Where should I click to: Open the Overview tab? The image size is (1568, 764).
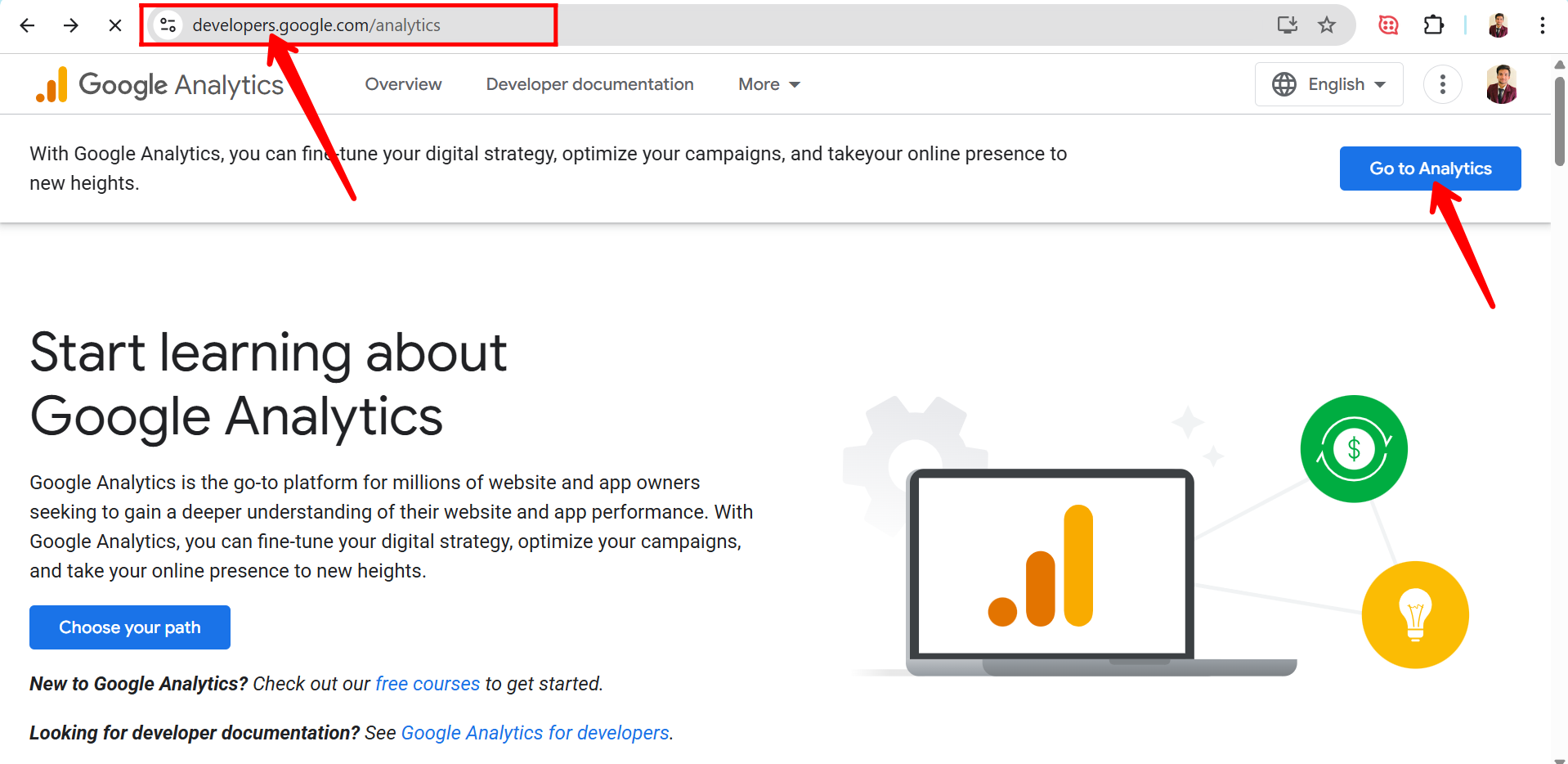coord(403,84)
